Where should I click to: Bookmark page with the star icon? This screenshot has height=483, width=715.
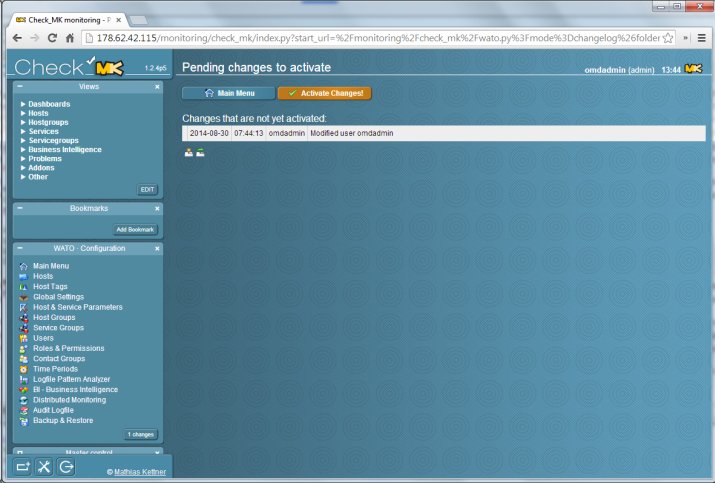pos(668,38)
